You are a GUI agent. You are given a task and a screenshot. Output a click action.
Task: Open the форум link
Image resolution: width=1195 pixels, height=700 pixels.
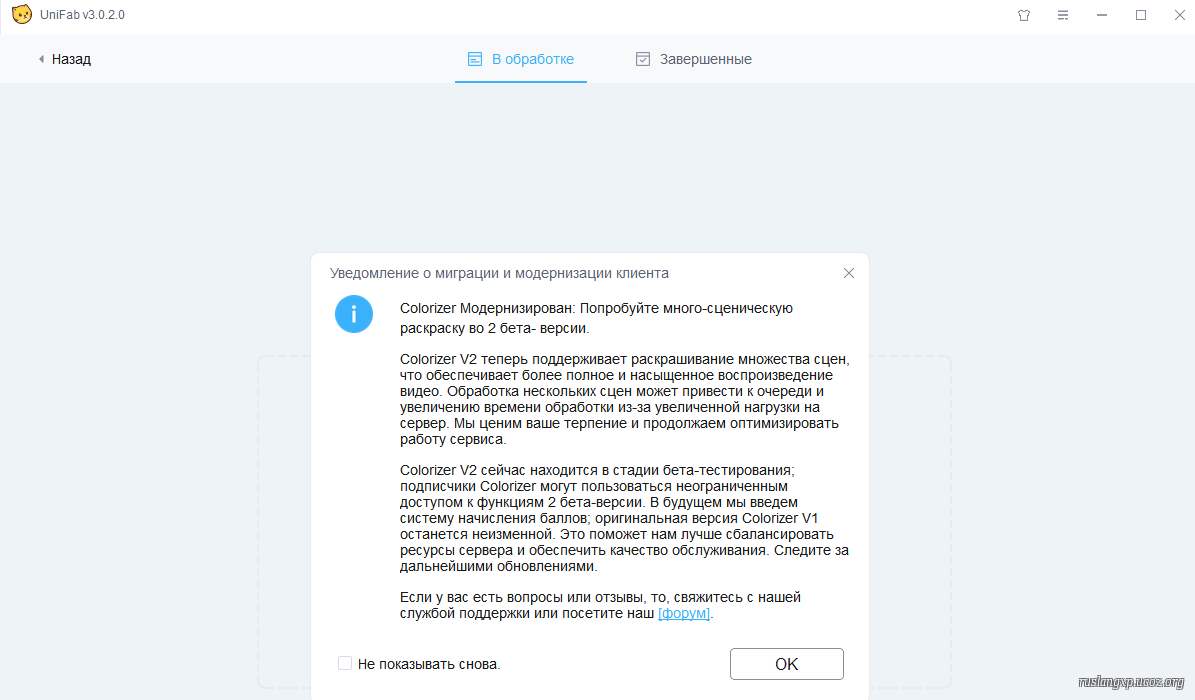684,613
